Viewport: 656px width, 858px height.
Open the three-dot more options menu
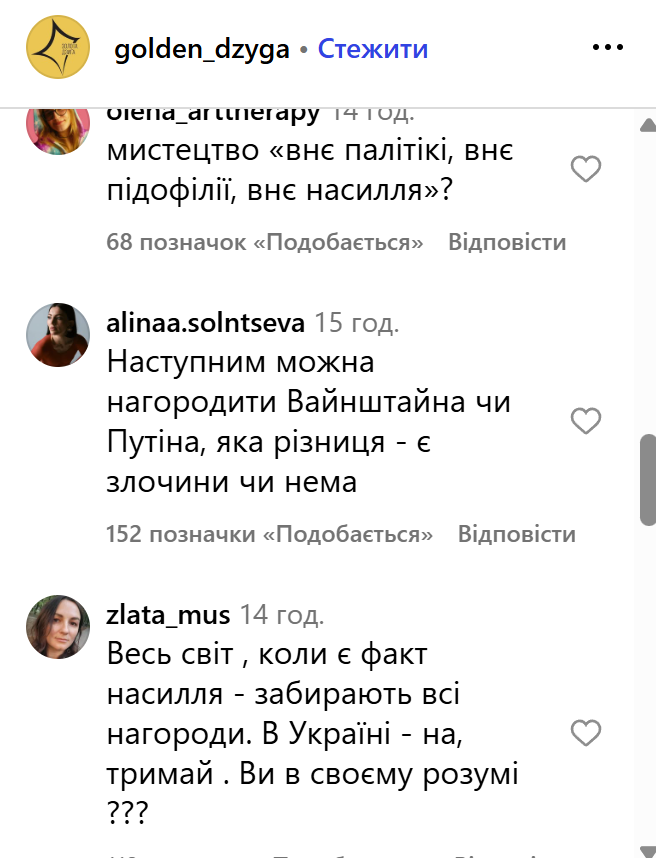pyautogui.click(x=608, y=48)
